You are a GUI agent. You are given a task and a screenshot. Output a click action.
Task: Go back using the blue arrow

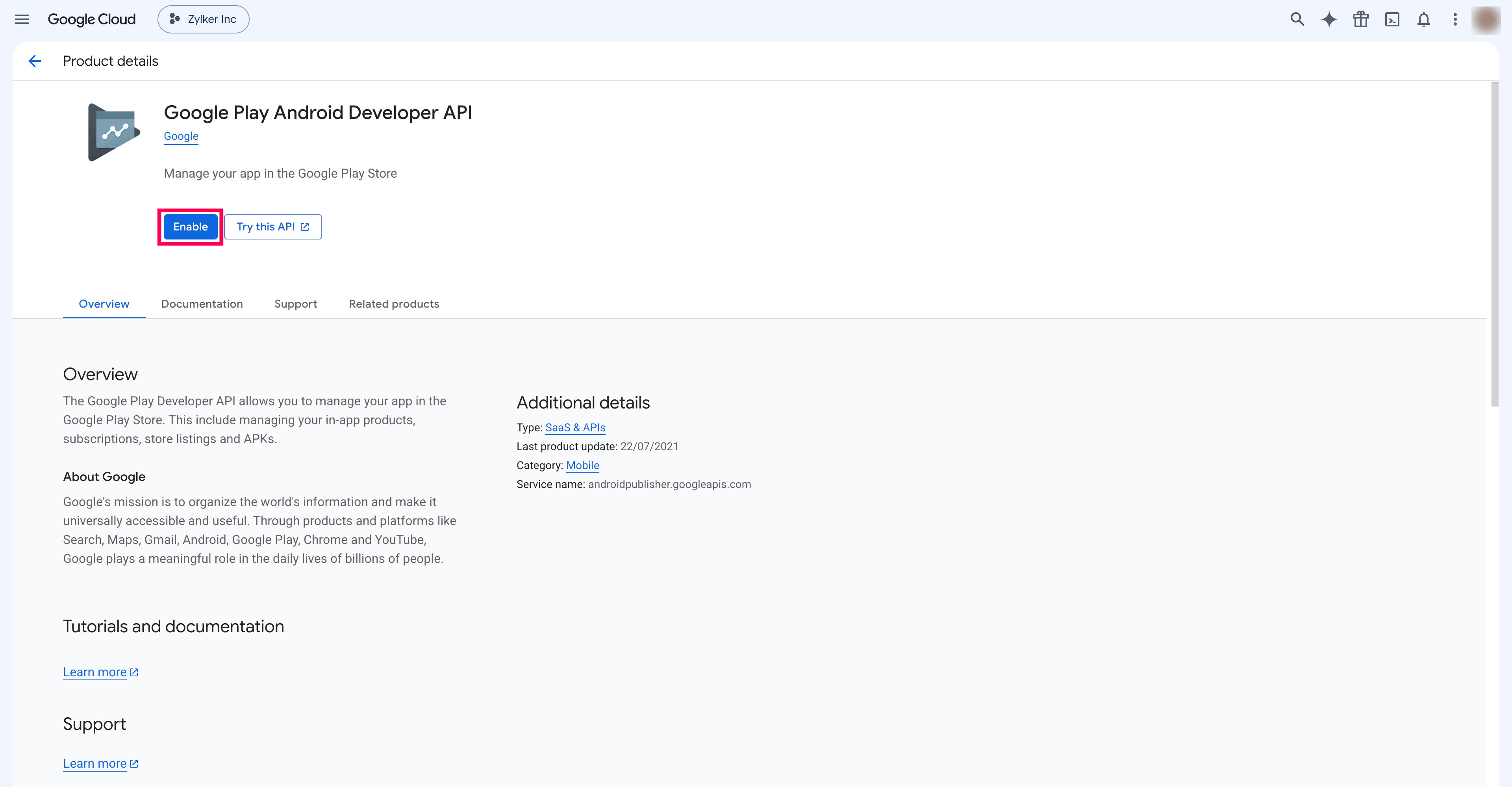[x=35, y=61]
